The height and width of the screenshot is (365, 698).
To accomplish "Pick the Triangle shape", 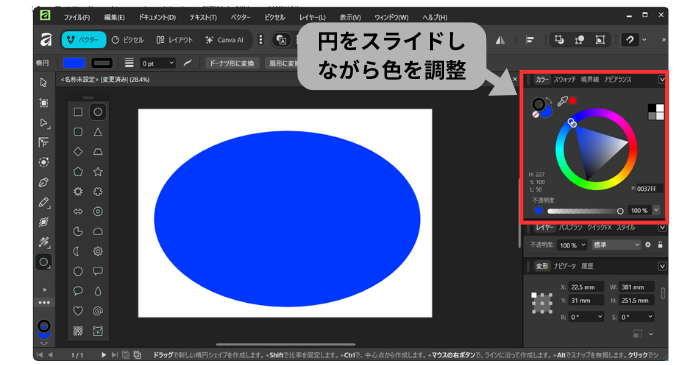I will coord(98,132).
